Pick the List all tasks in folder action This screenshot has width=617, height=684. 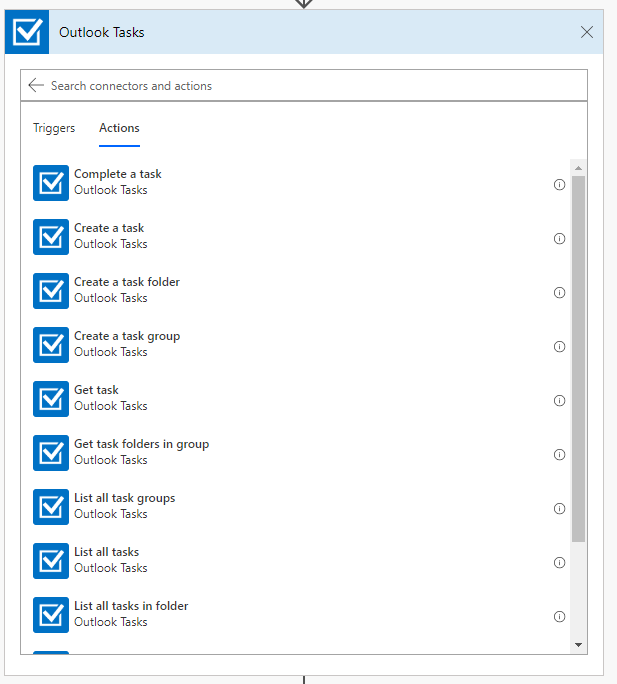click(x=130, y=614)
